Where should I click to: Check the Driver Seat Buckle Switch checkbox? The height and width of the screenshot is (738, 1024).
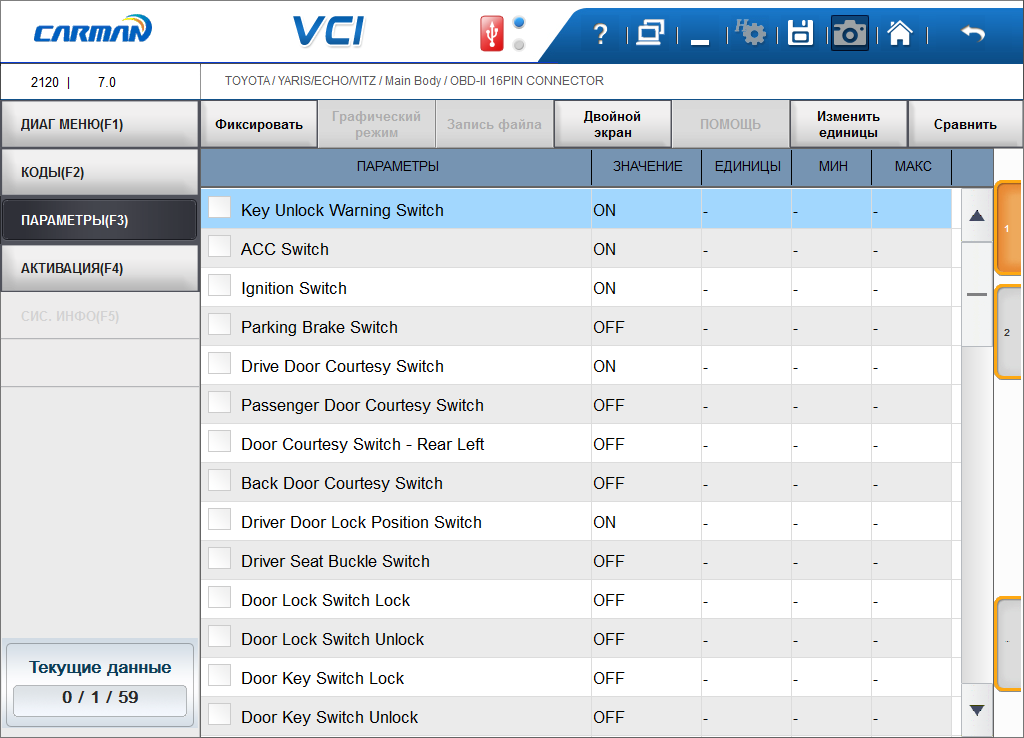click(219, 558)
